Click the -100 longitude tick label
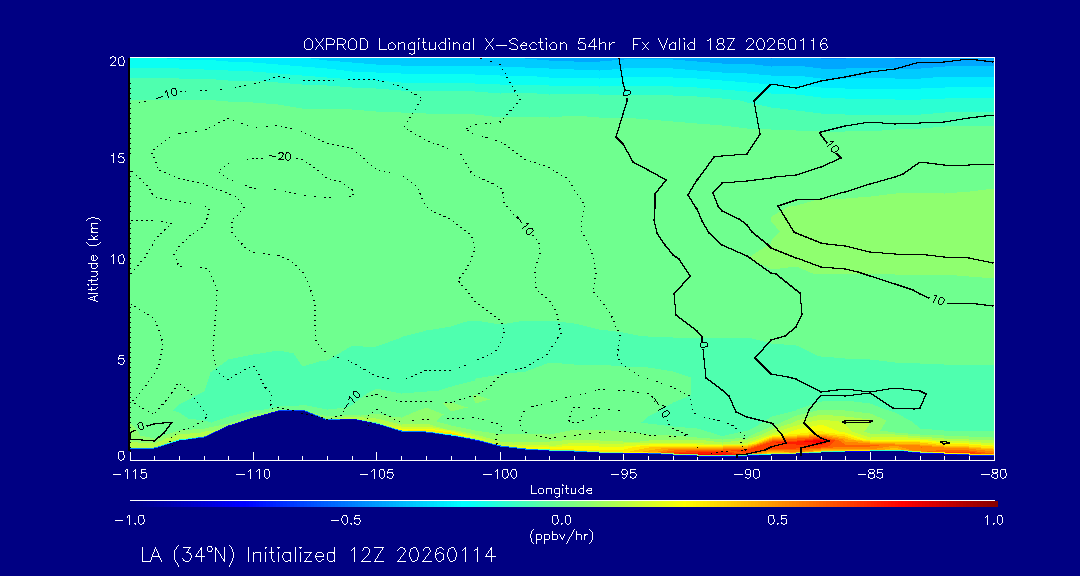This screenshot has height=576, width=1080. click(x=499, y=475)
